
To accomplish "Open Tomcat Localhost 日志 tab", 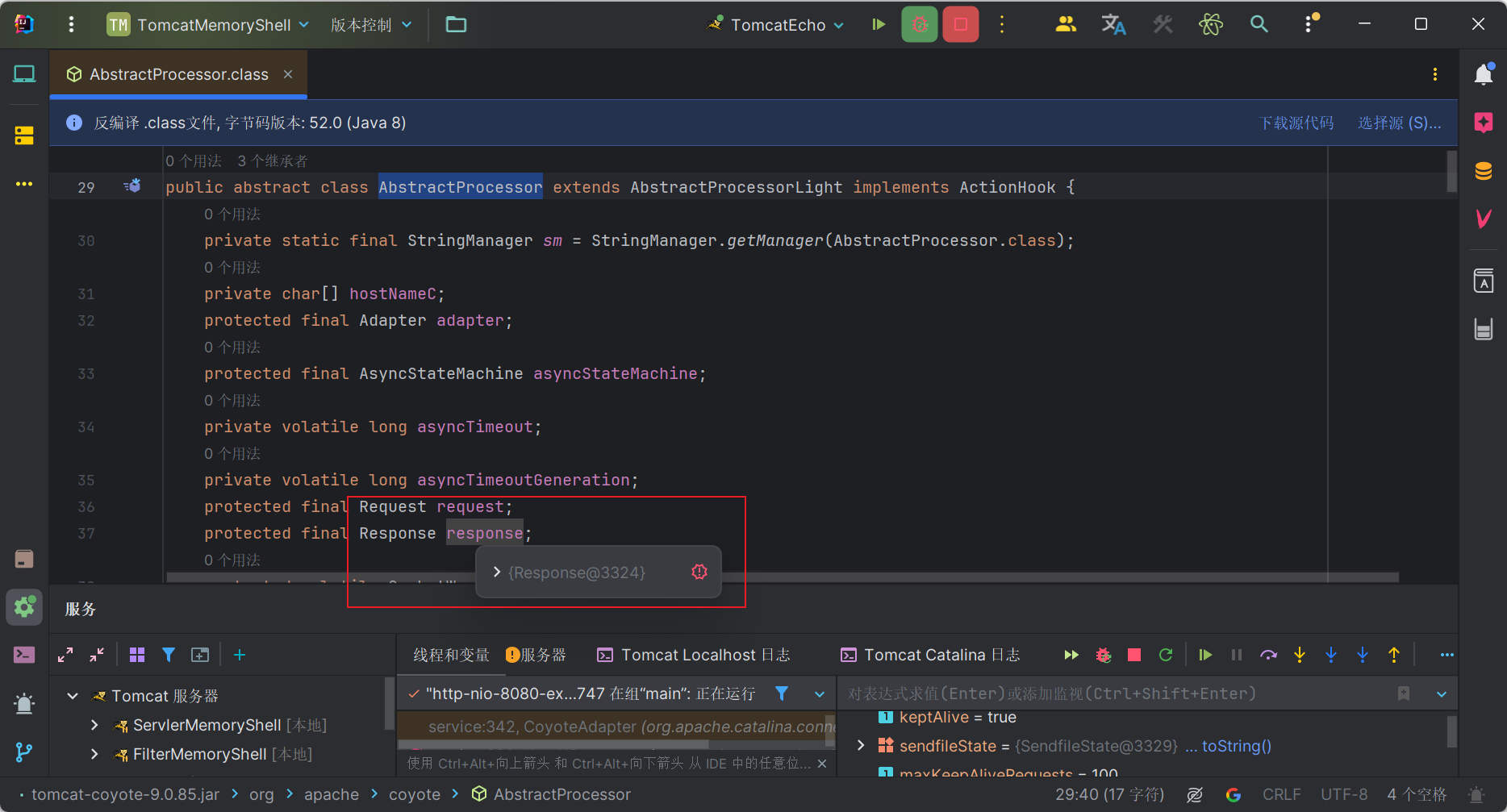I will point(694,655).
